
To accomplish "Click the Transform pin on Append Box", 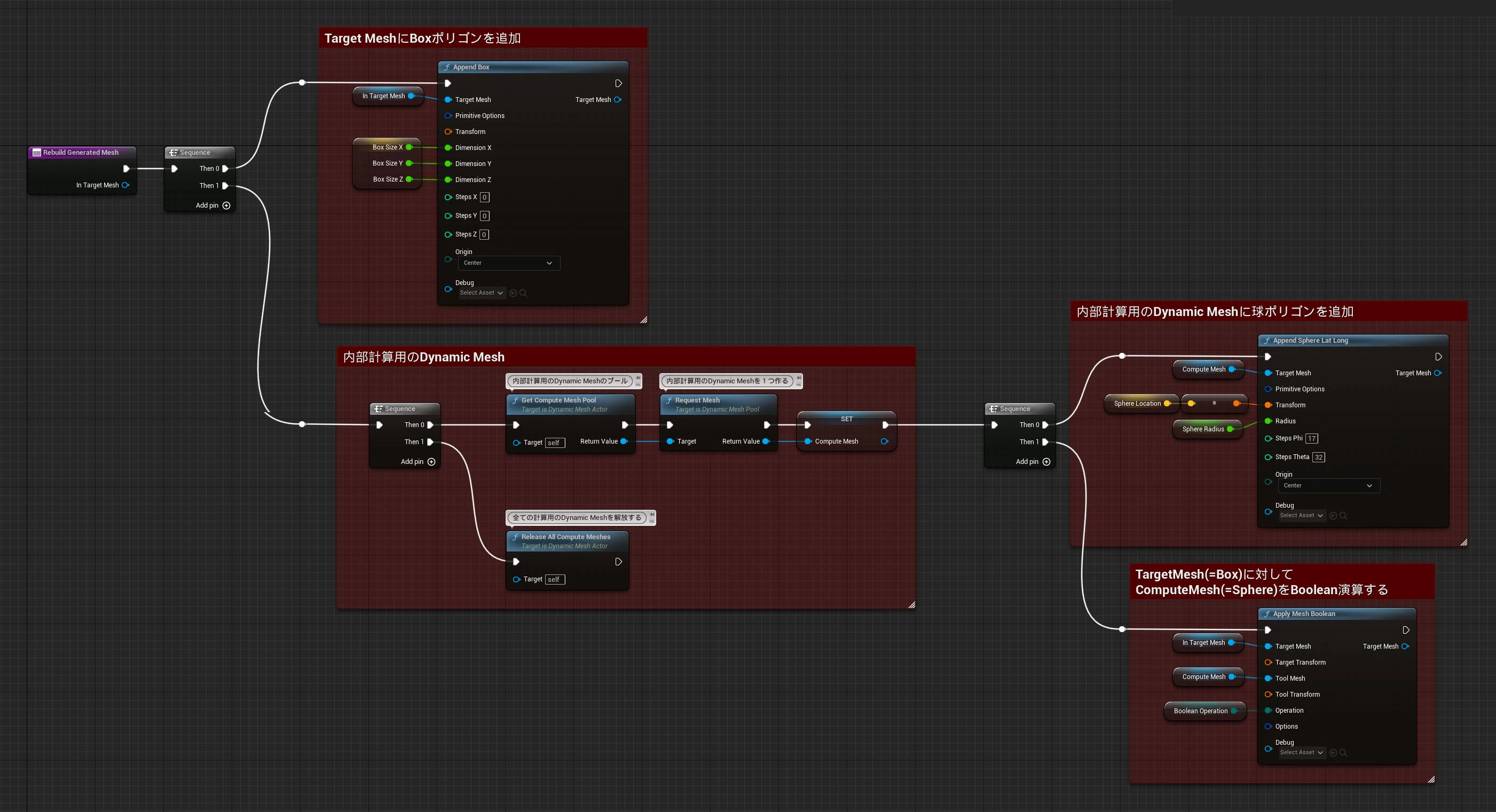I will point(448,132).
